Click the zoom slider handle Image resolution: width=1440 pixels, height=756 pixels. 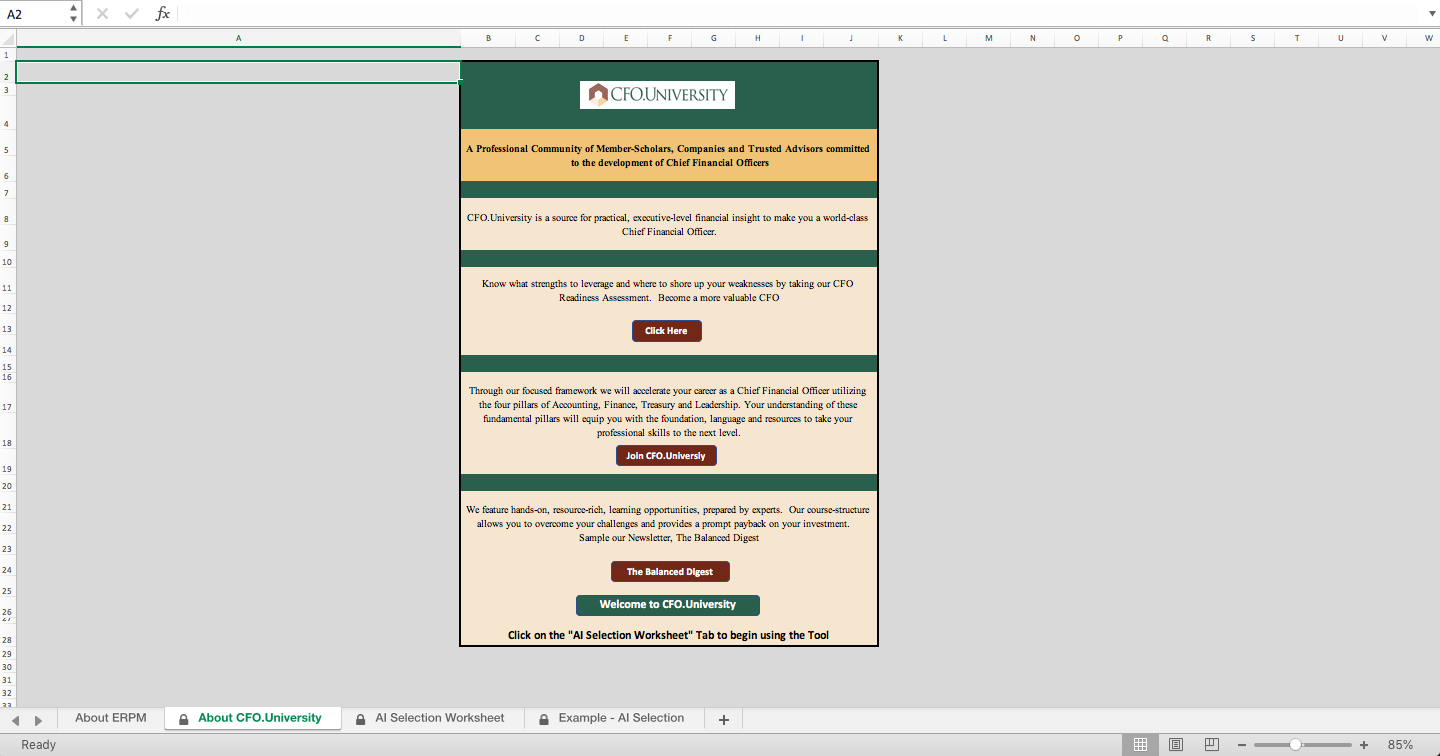point(1295,745)
